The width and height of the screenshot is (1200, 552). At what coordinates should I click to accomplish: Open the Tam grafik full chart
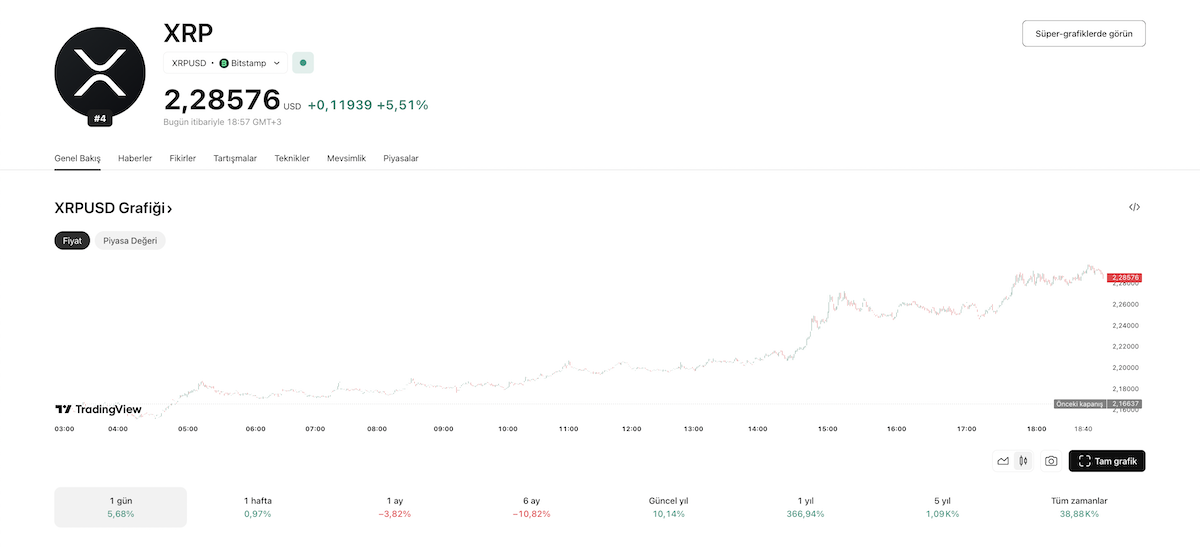tap(1107, 461)
